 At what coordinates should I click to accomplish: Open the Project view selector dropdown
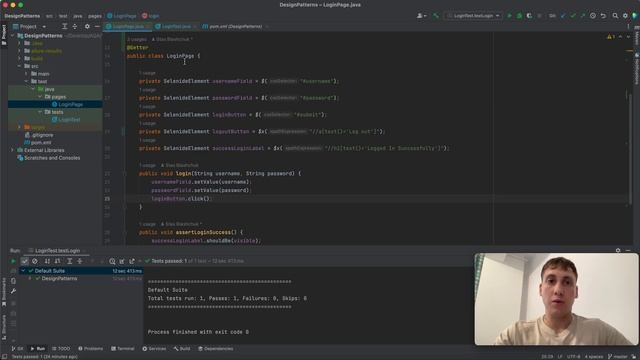tap(29, 27)
